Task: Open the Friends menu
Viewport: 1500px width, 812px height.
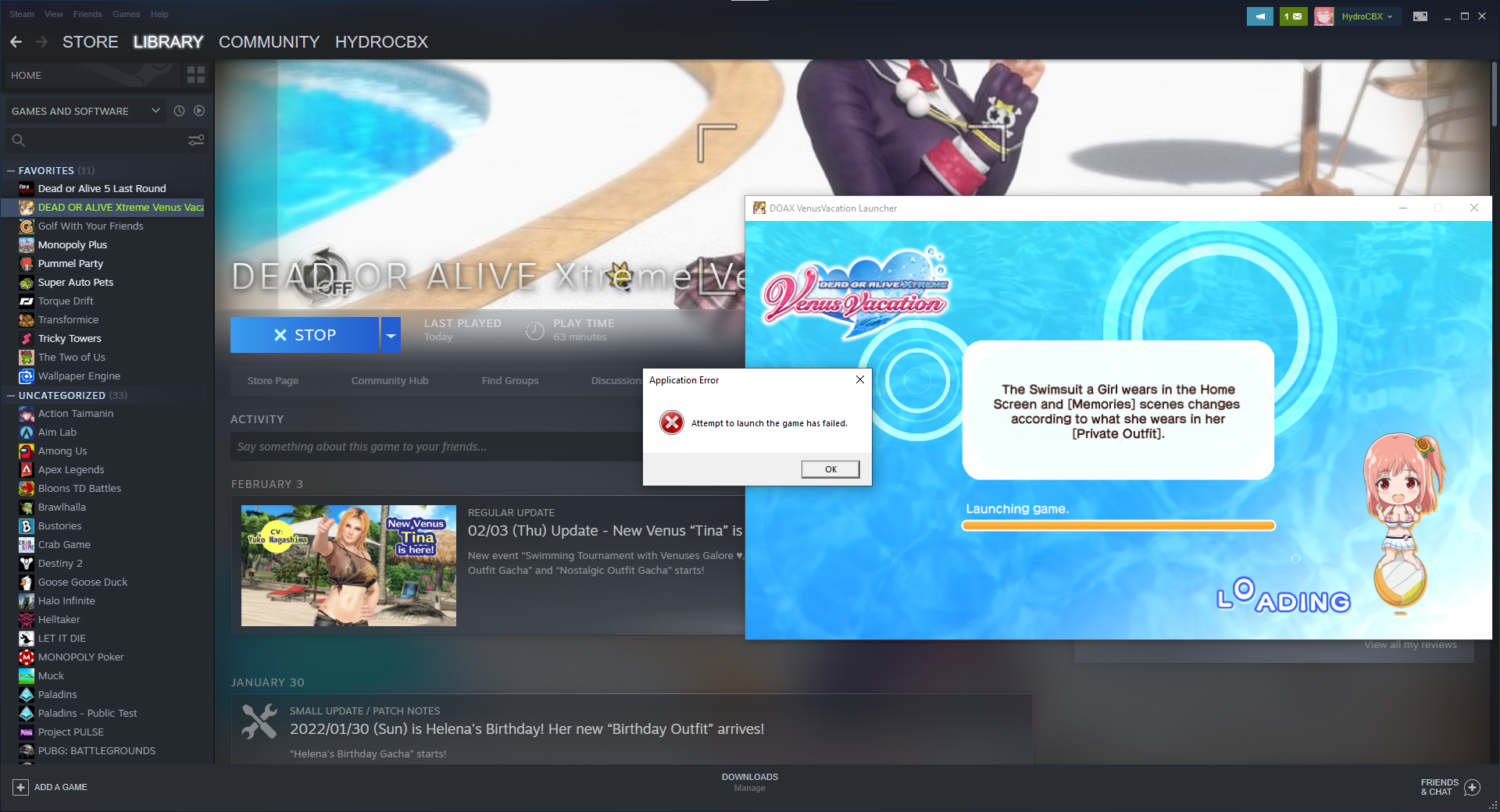Action: click(87, 14)
